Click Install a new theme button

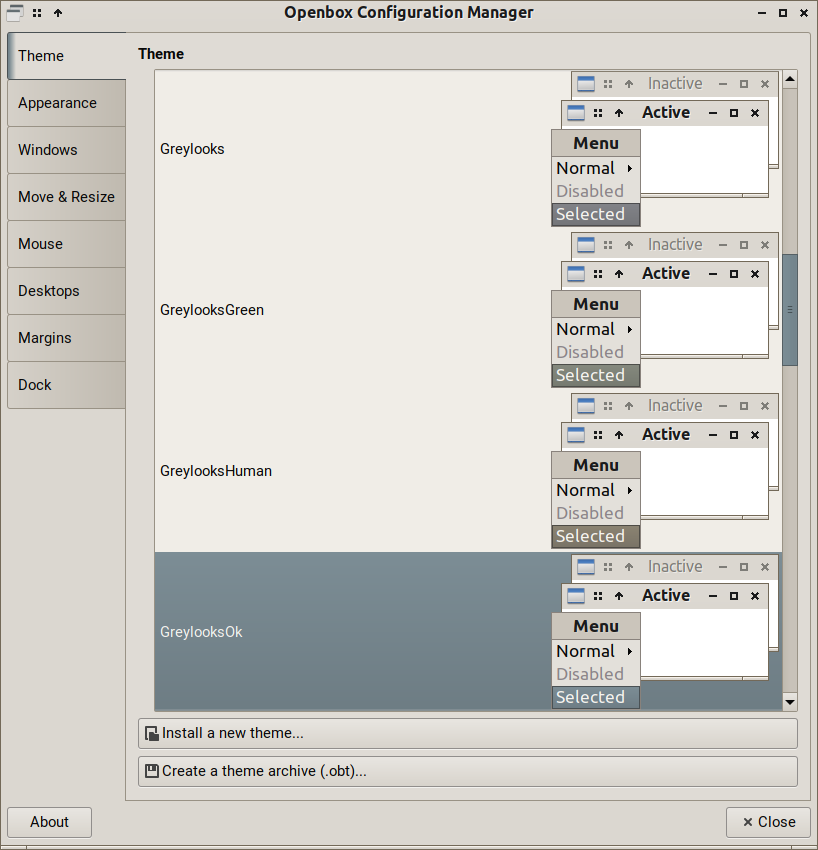click(468, 733)
